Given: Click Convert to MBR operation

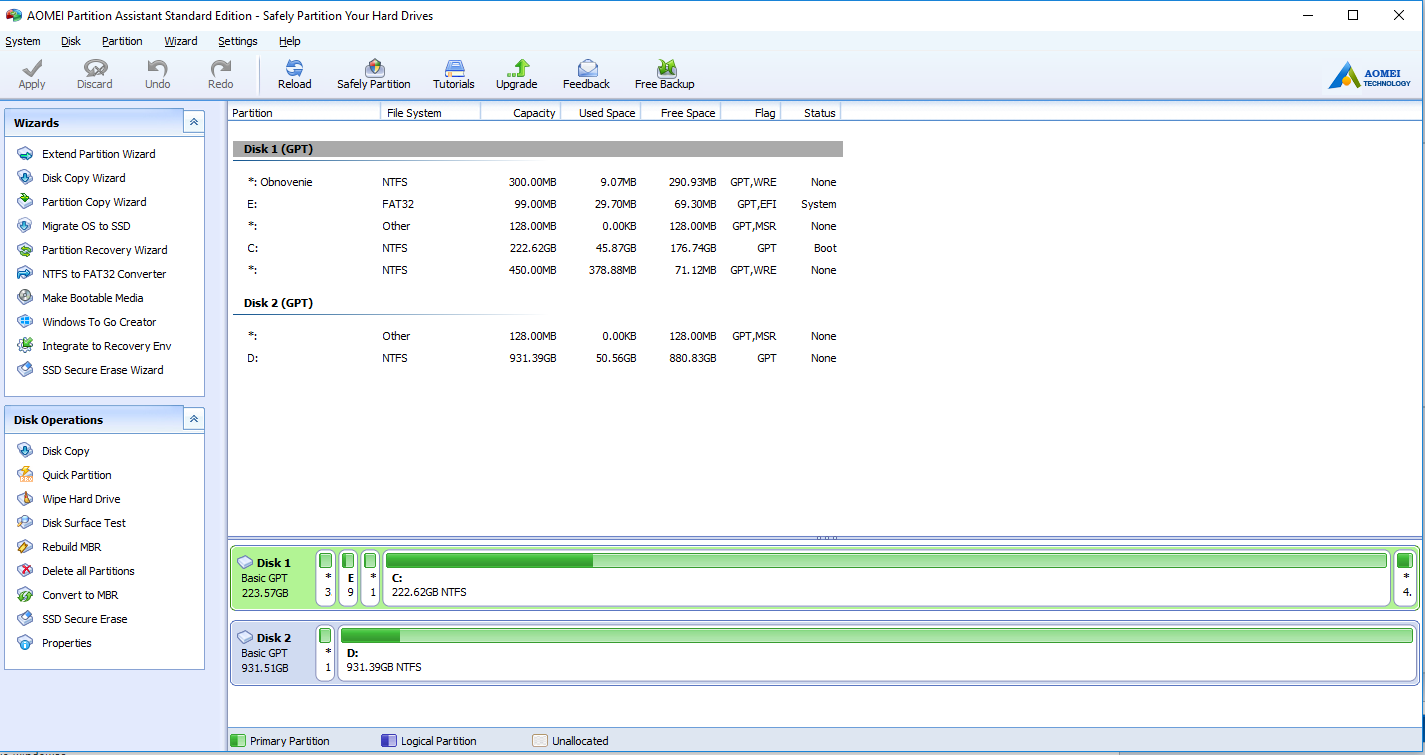Looking at the screenshot, I should (x=79, y=595).
